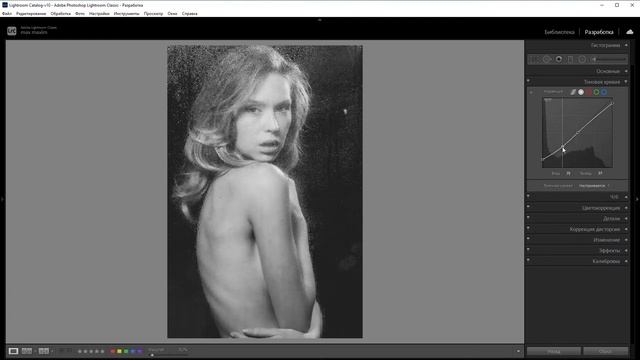Image resolution: width=640 pixels, height=360 pixels.
Task: Switch to Loupe view in toolbar
Action: (x=13, y=351)
